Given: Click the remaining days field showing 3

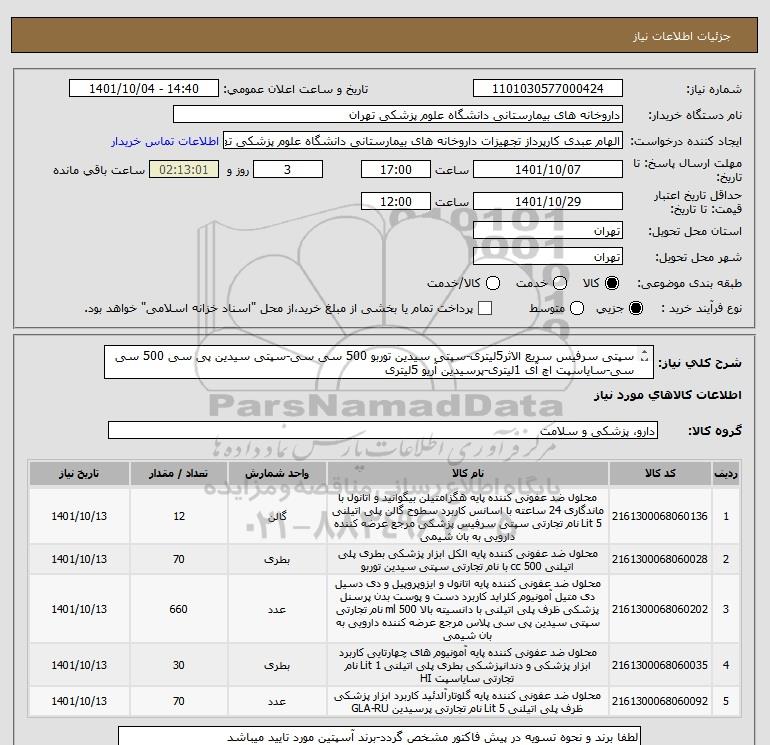Looking at the screenshot, I should pos(287,170).
